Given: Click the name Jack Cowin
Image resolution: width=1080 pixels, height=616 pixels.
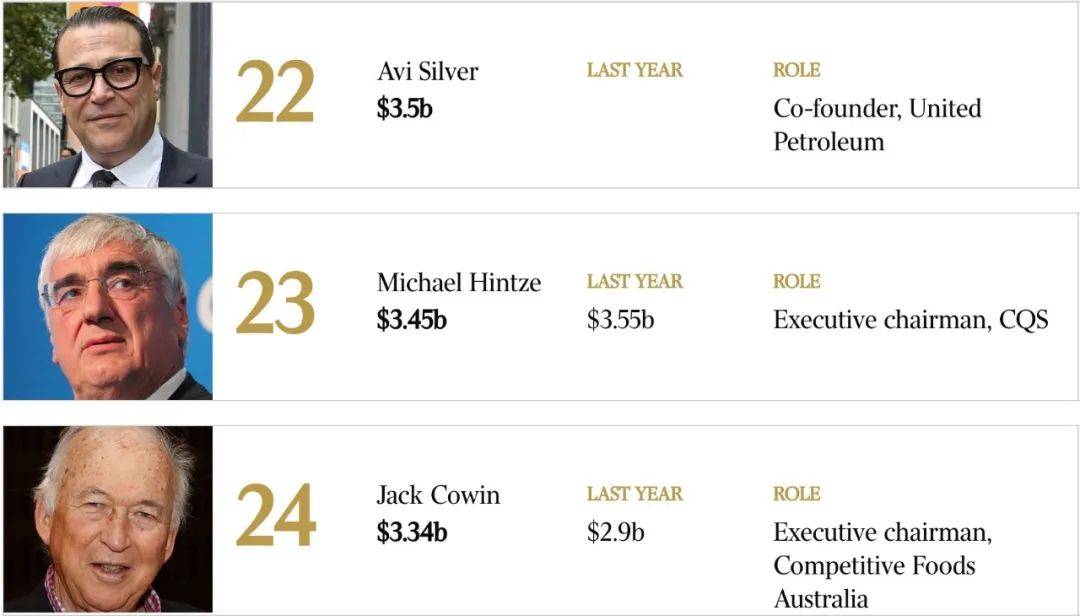Looking at the screenshot, I should [438, 495].
